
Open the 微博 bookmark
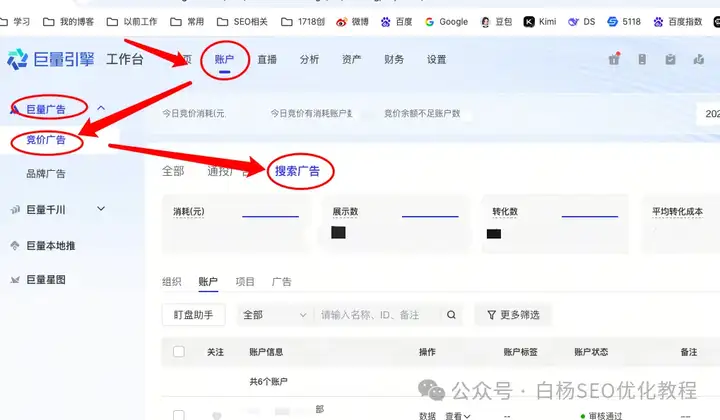pos(352,22)
